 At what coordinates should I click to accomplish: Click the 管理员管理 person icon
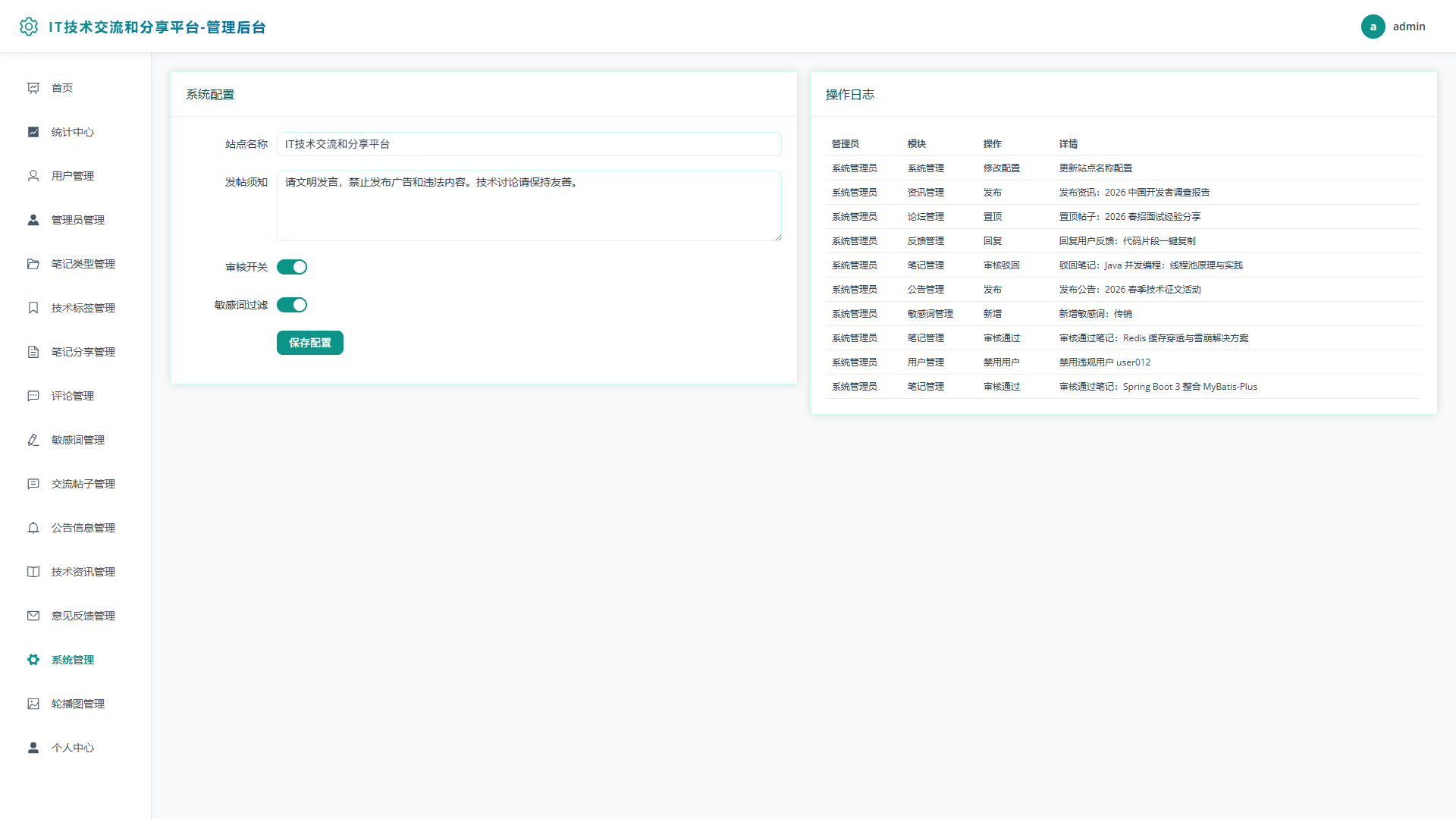coord(33,220)
